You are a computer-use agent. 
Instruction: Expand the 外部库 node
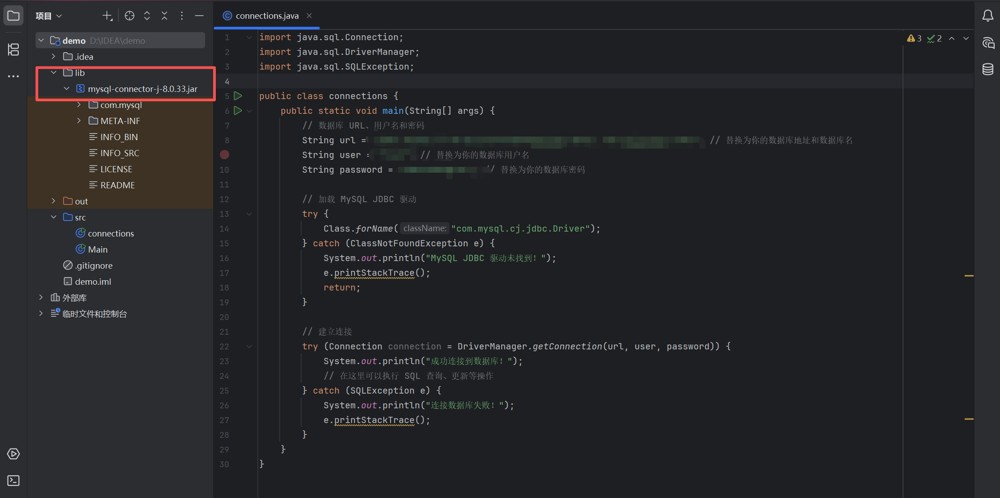pos(41,298)
